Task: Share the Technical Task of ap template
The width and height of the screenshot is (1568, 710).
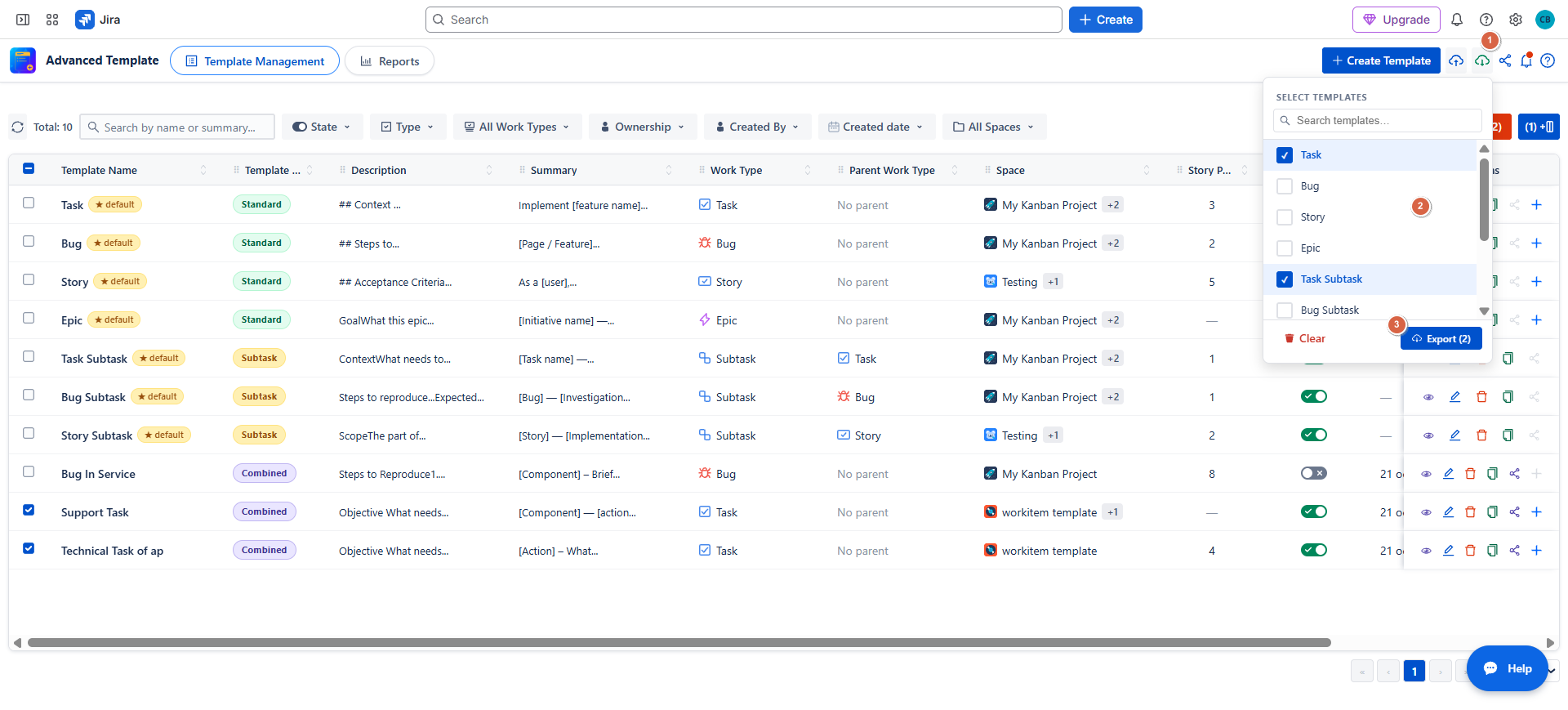Action: tap(1514, 551)
